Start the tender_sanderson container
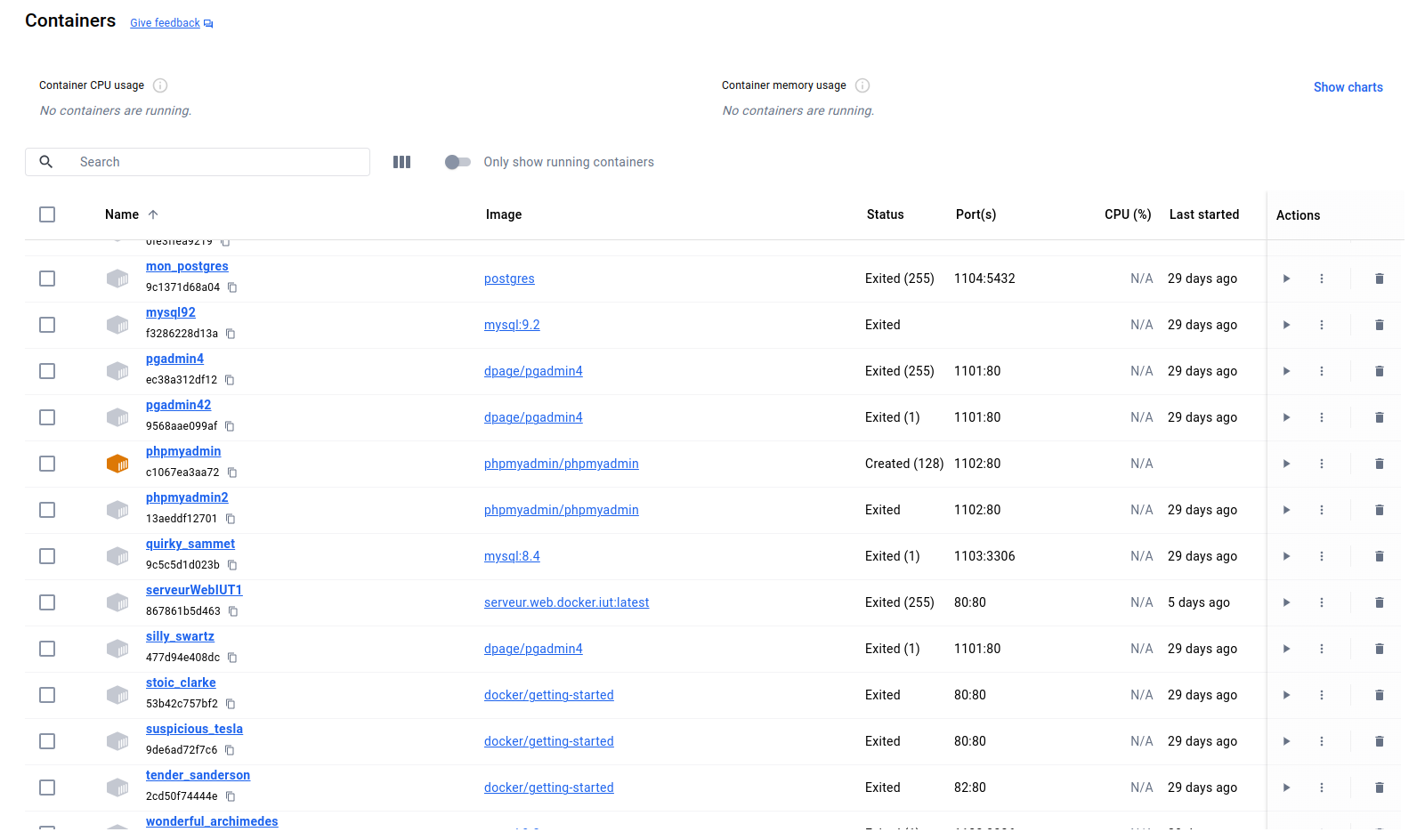Image resolution: width=1425 pixels, height=840 pixels. (1286, 787)
